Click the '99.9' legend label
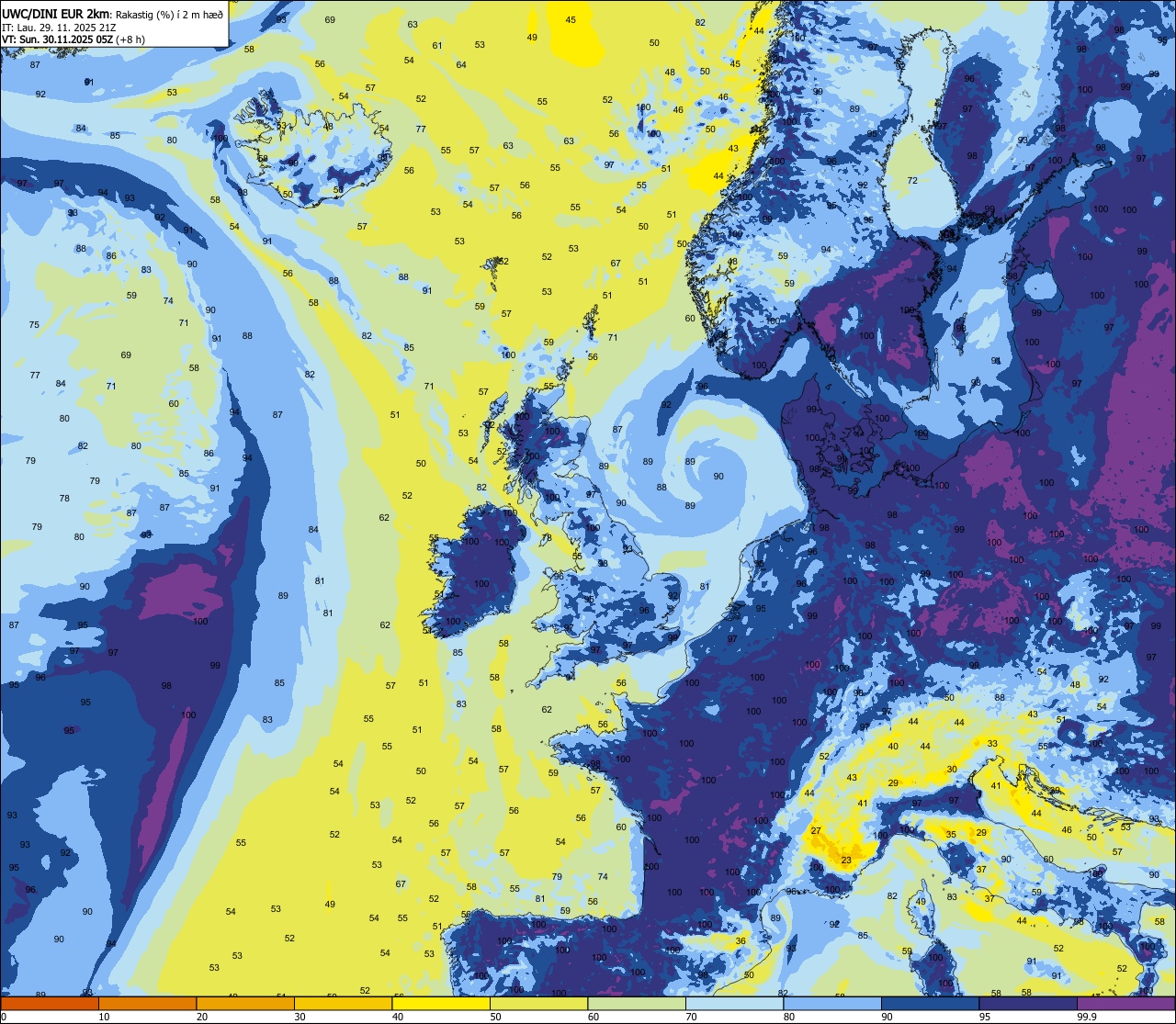 [x=1087, y=1017]
